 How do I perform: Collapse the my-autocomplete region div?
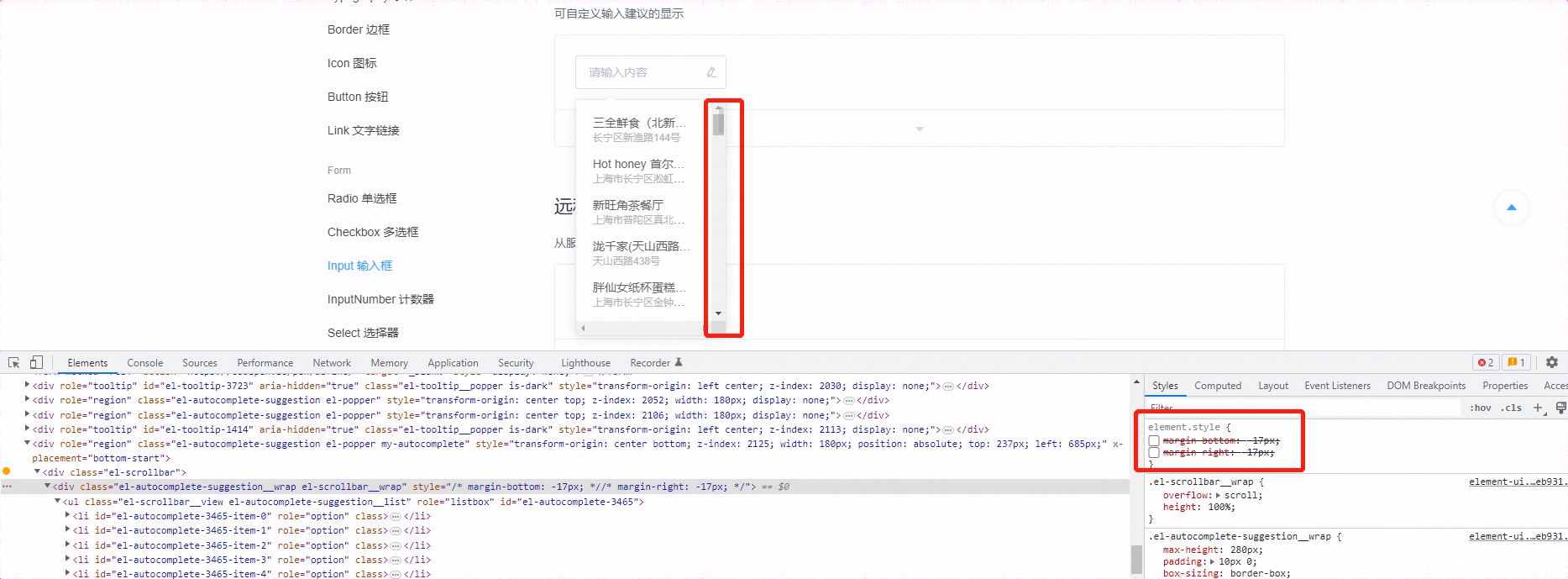click(x=28, y=444)
